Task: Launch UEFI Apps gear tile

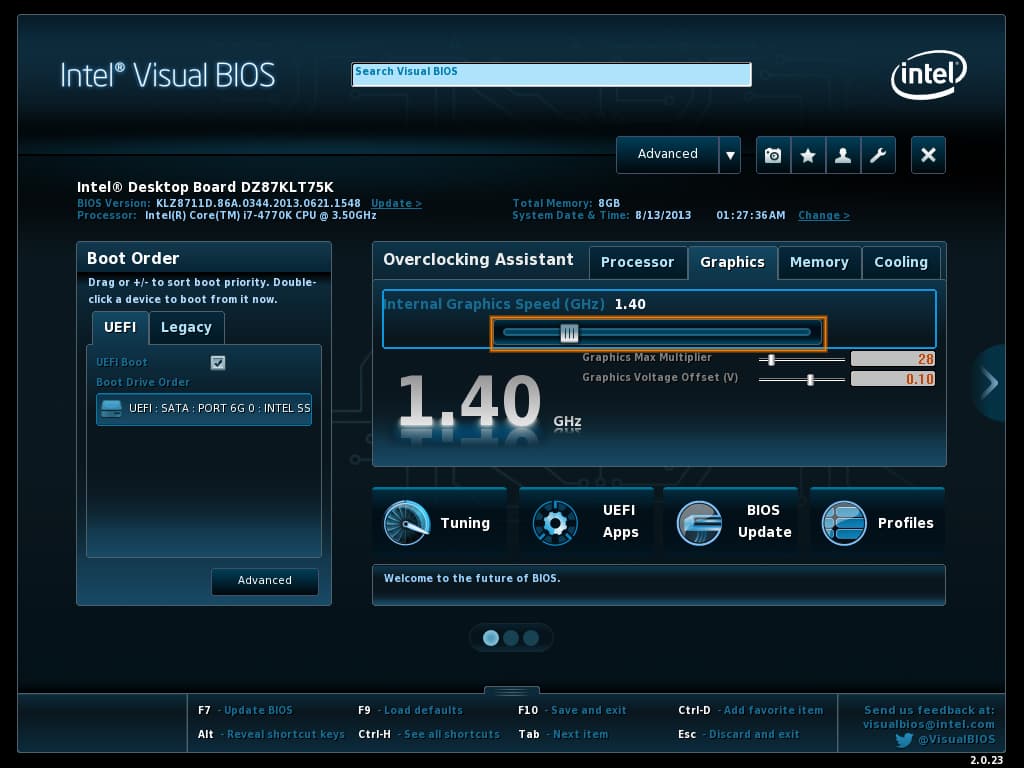Action: point(586,522)
